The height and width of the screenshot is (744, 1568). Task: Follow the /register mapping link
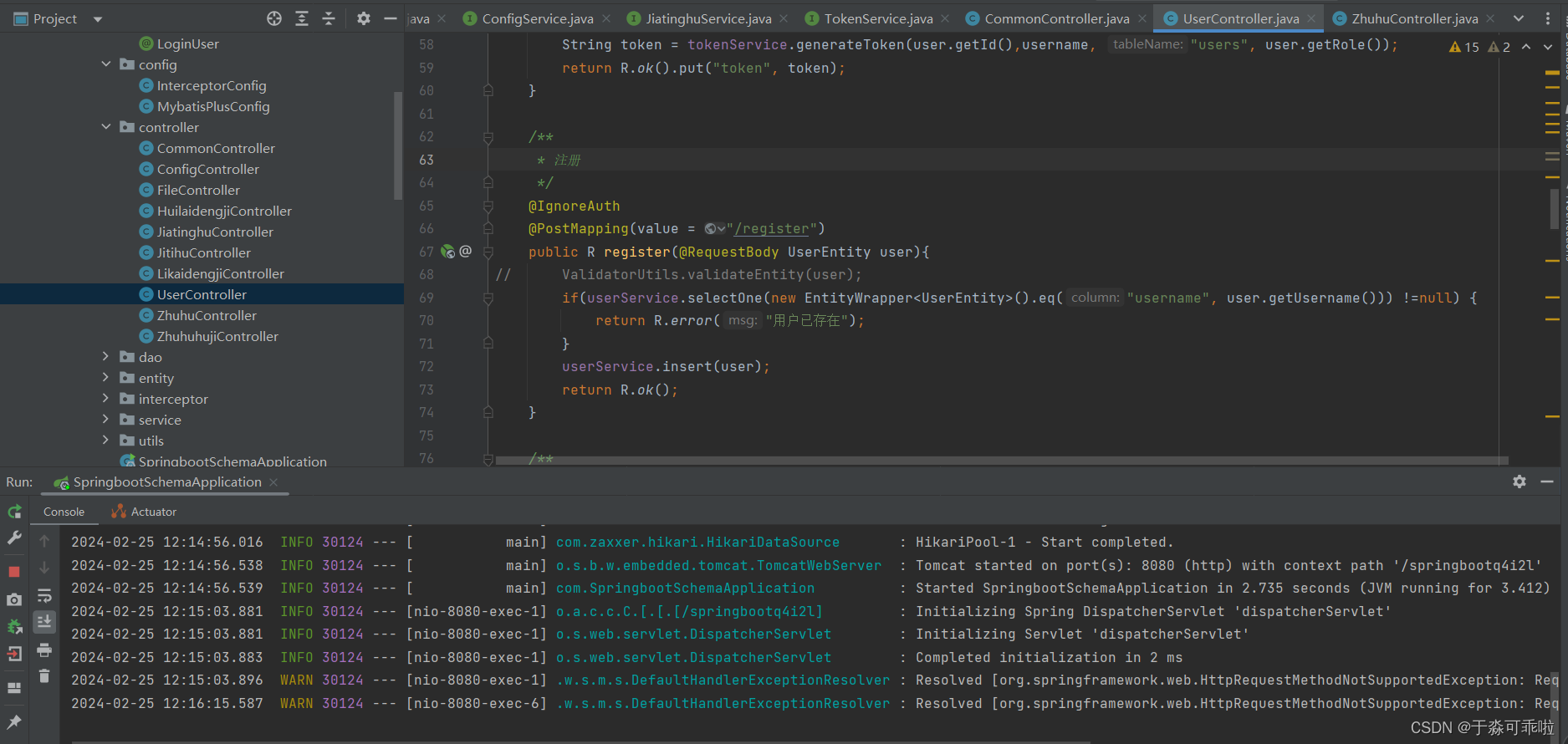(x=772, y=229)
